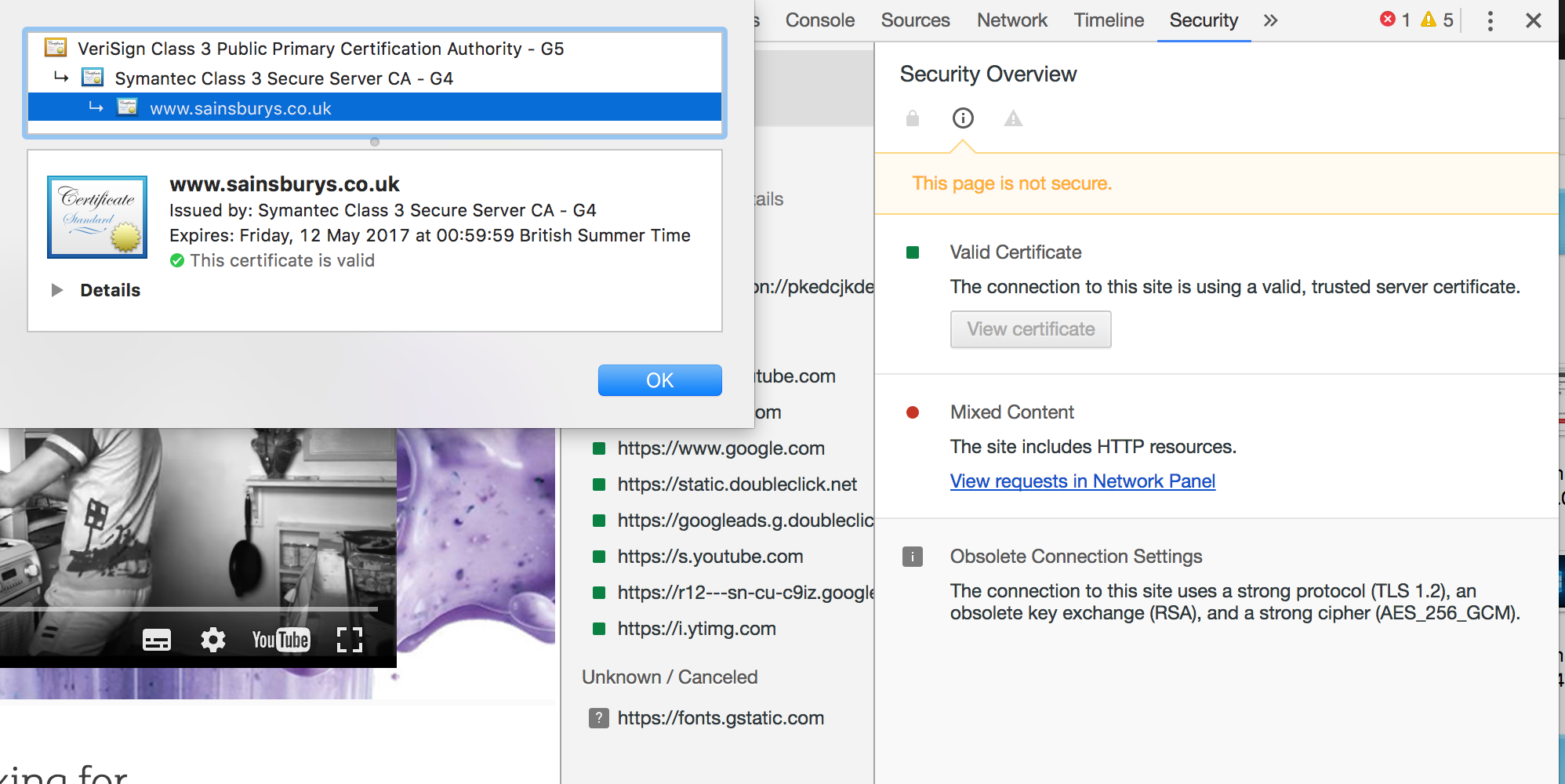
Task: Select https://static.doubleclick.net origin
Action: tap(737, 485)
